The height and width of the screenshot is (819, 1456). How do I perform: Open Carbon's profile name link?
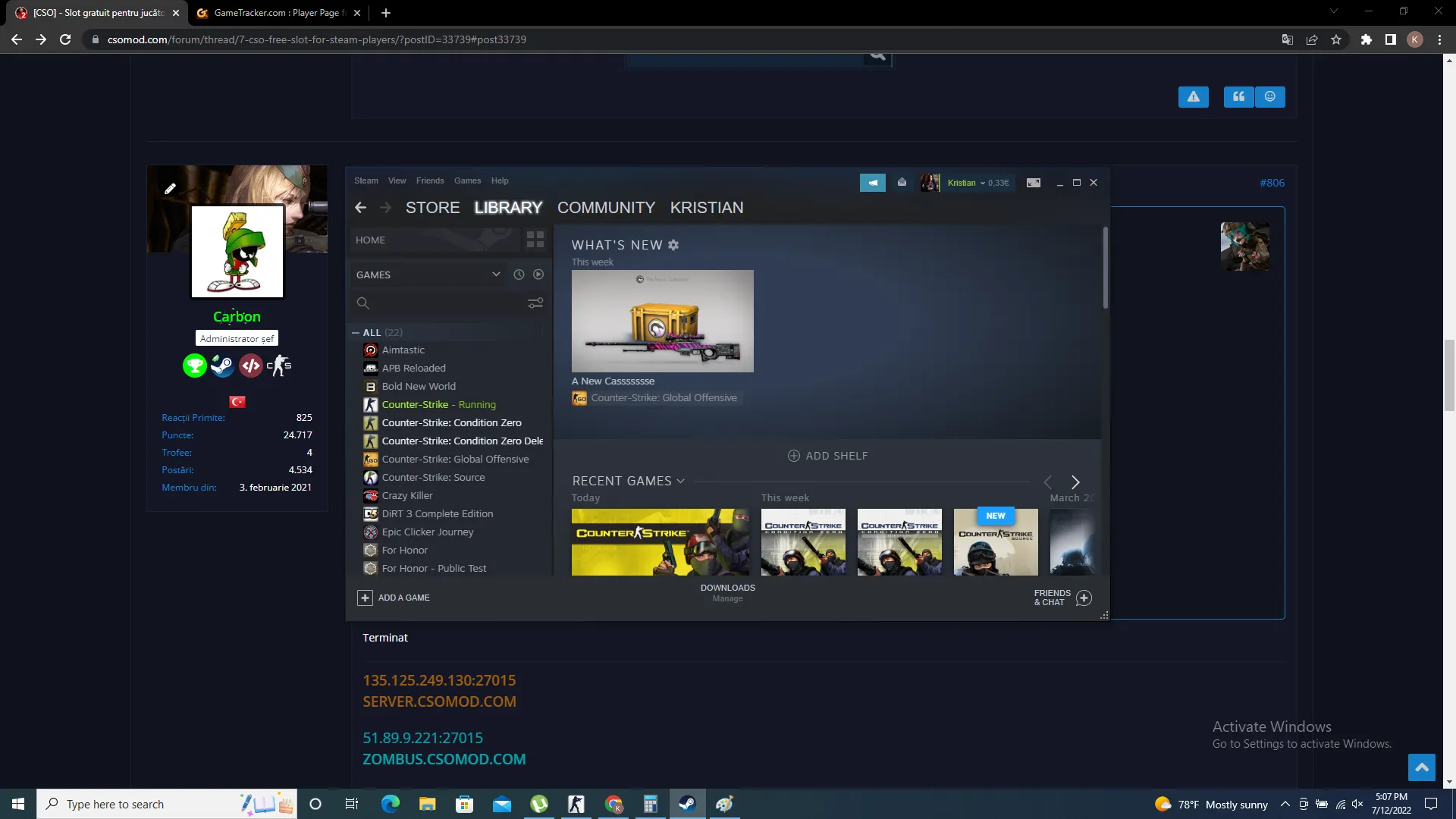click(x=237, y=317)
